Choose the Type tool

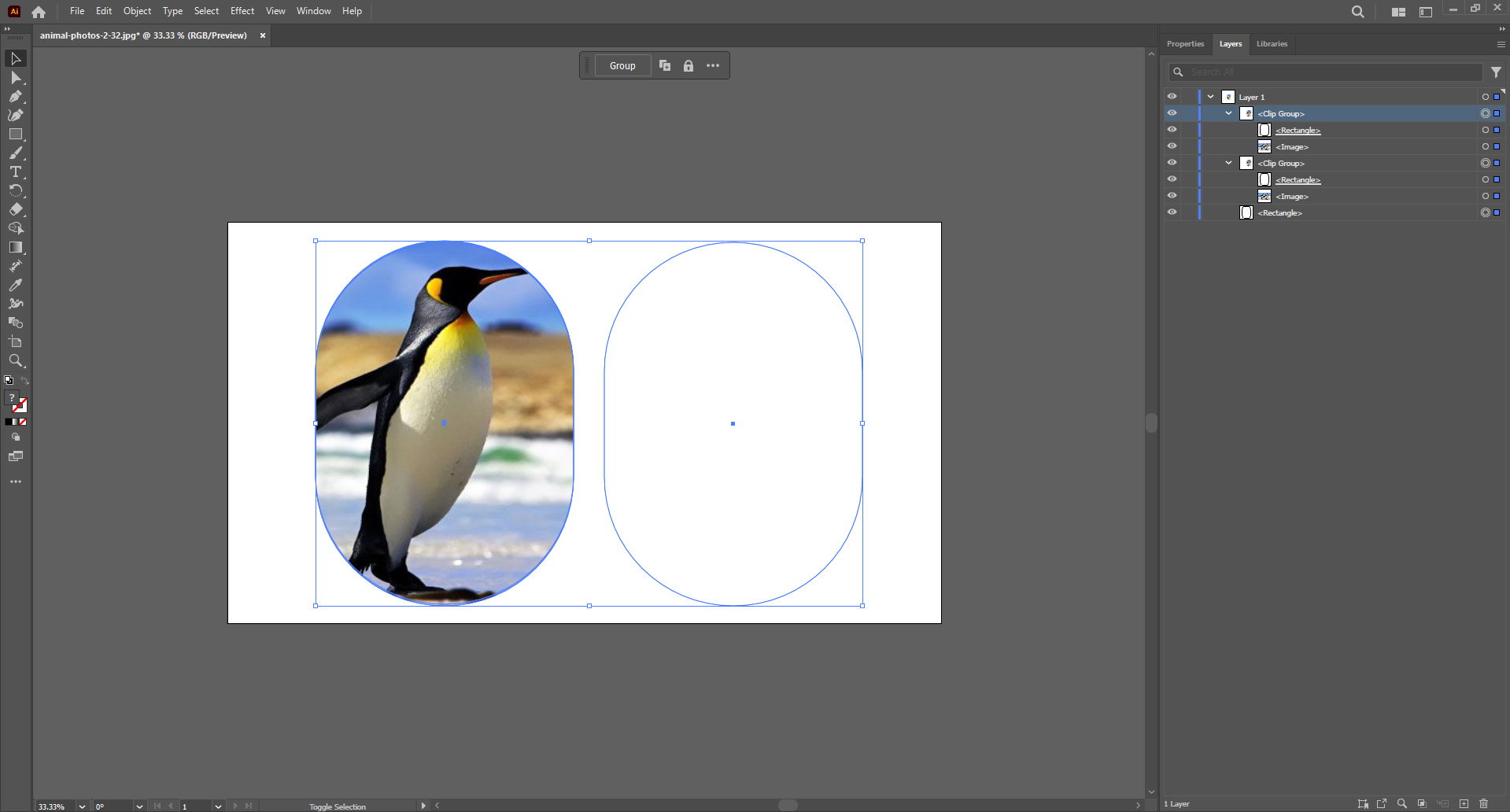[x=15, y=172]
